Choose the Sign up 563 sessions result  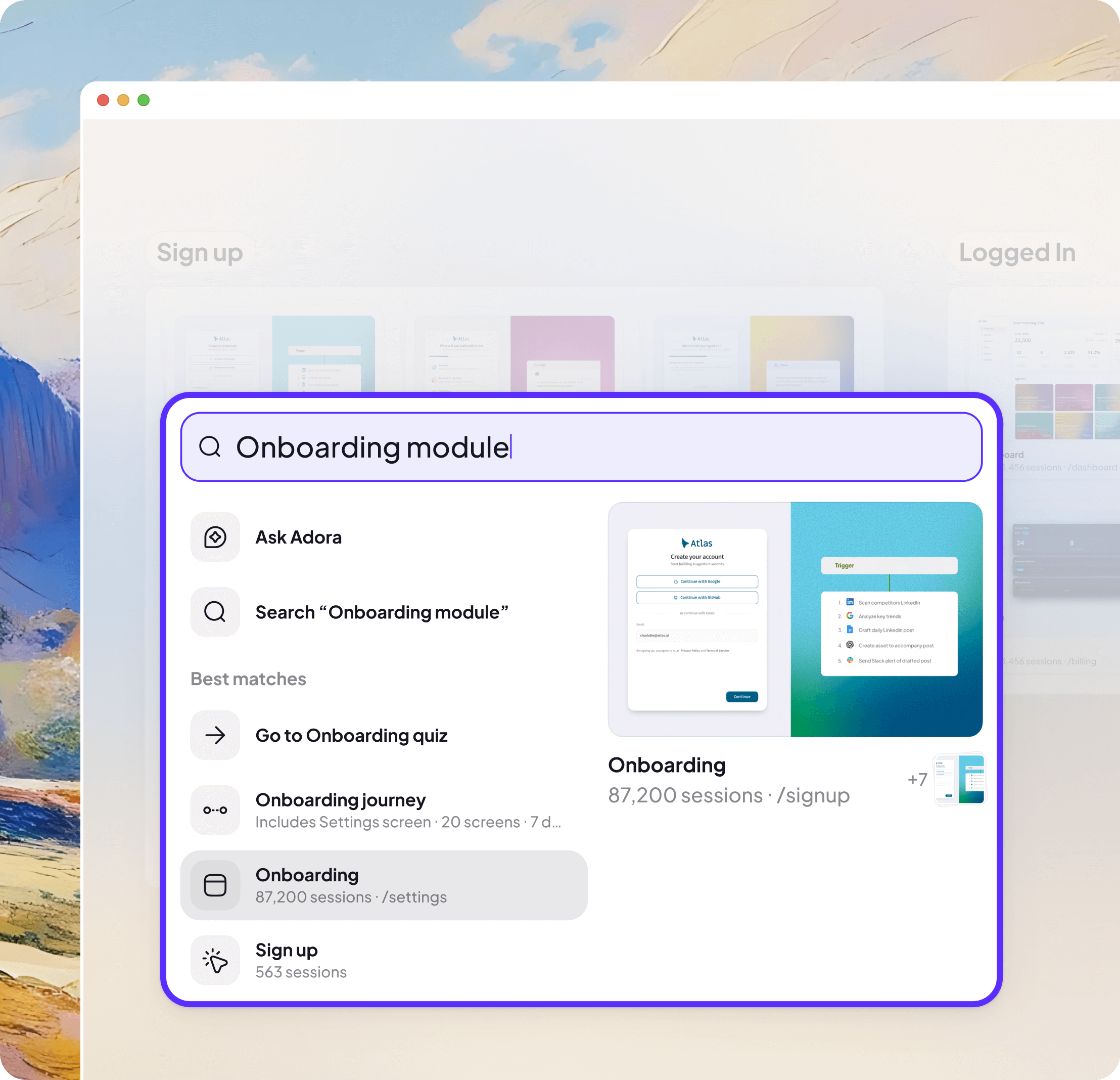(x=301, y=960)
